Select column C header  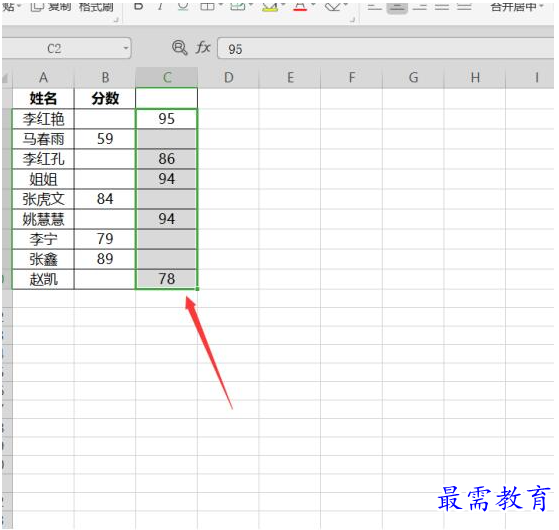166,77
